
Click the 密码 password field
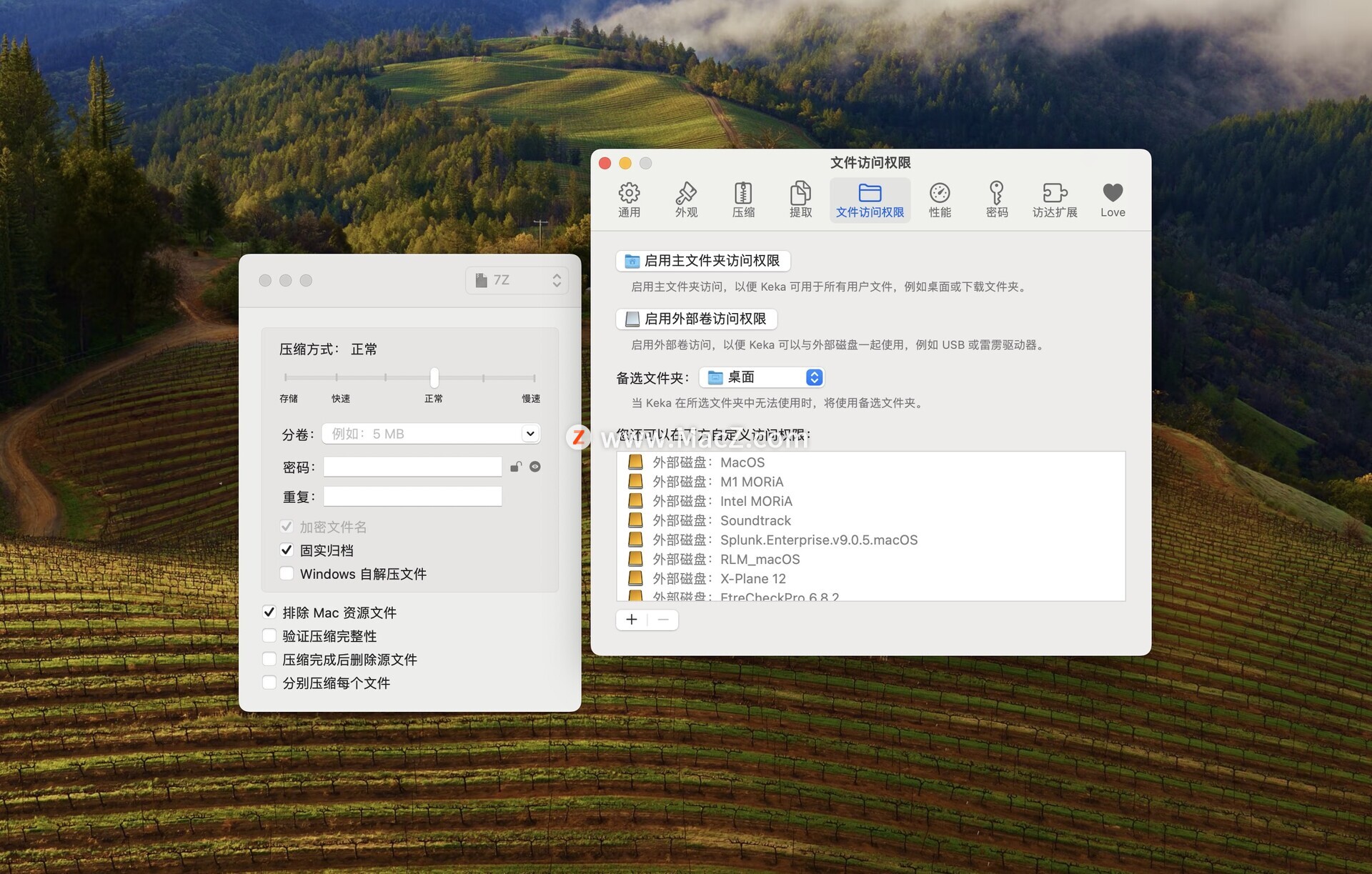click(412, 467)
